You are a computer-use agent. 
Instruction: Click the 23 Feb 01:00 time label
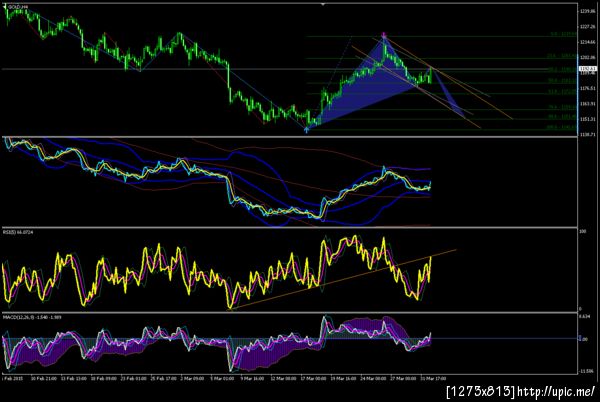[x=133, y=379]
